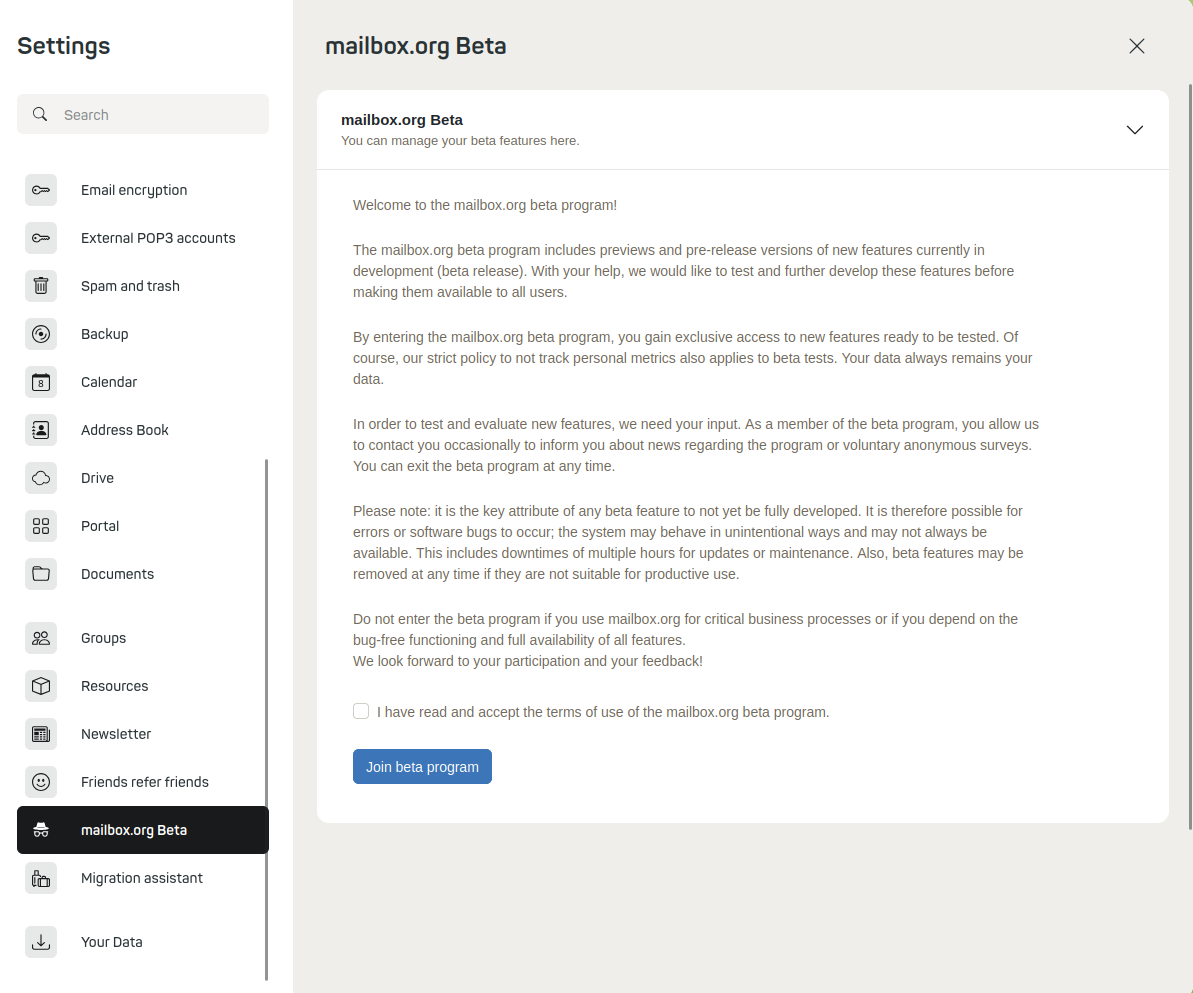
Task: Collapse the mailbox.org Beta section chevron
Action: pyautogui.click(x=1134, y=130)
